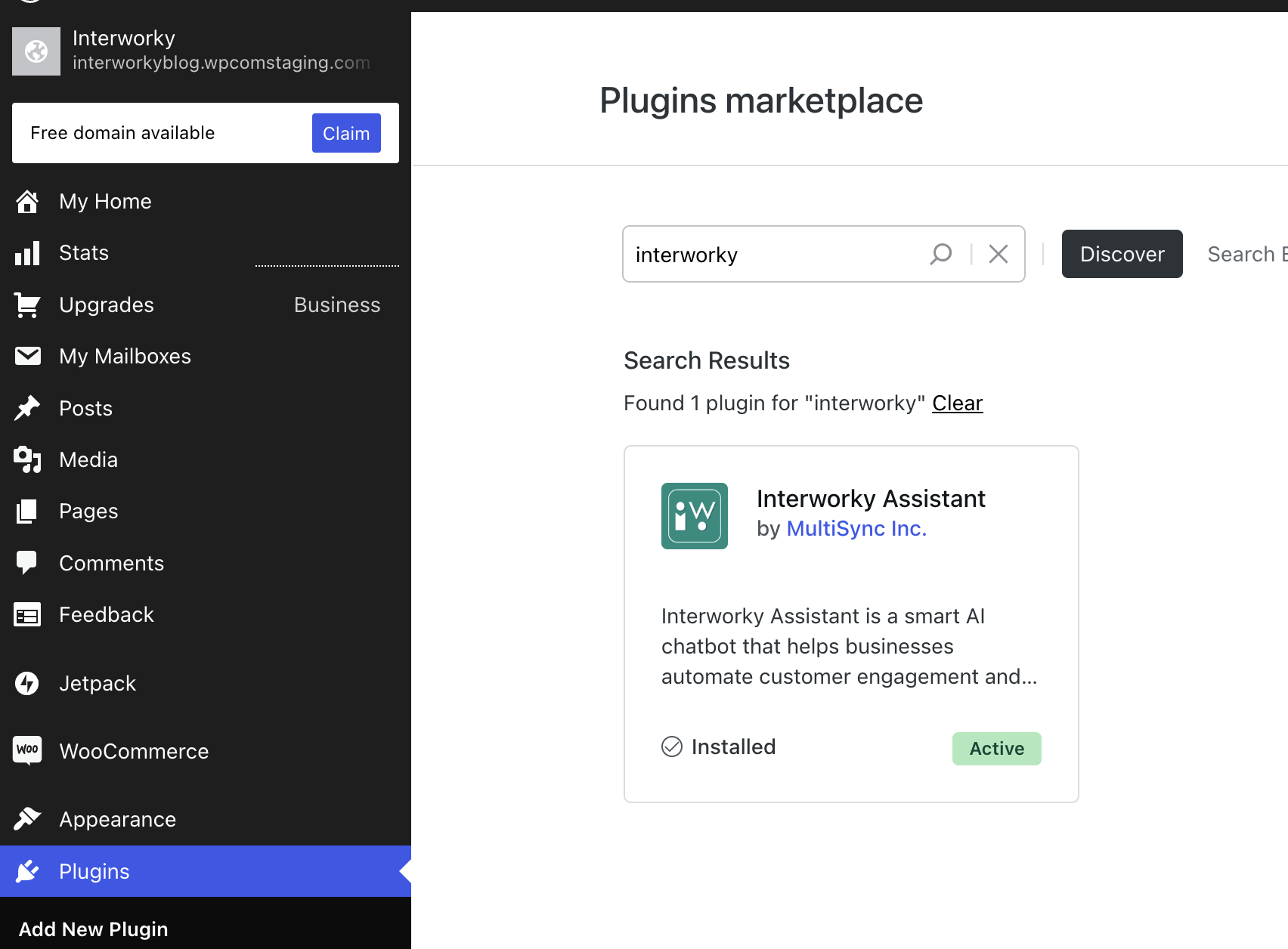The width and height of the screenshot is (1288, 949).
Task: Click the Jetpack lightning icon
Action: click(x=27, y=683)
